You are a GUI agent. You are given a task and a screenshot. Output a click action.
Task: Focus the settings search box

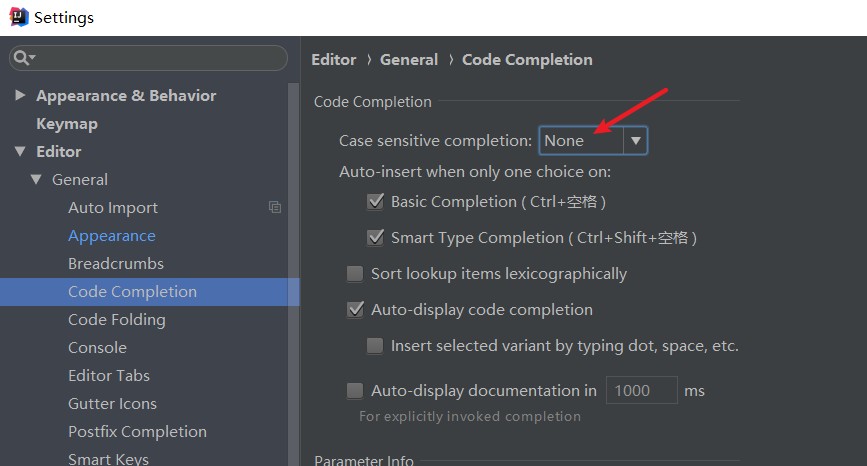pos(155,58)
